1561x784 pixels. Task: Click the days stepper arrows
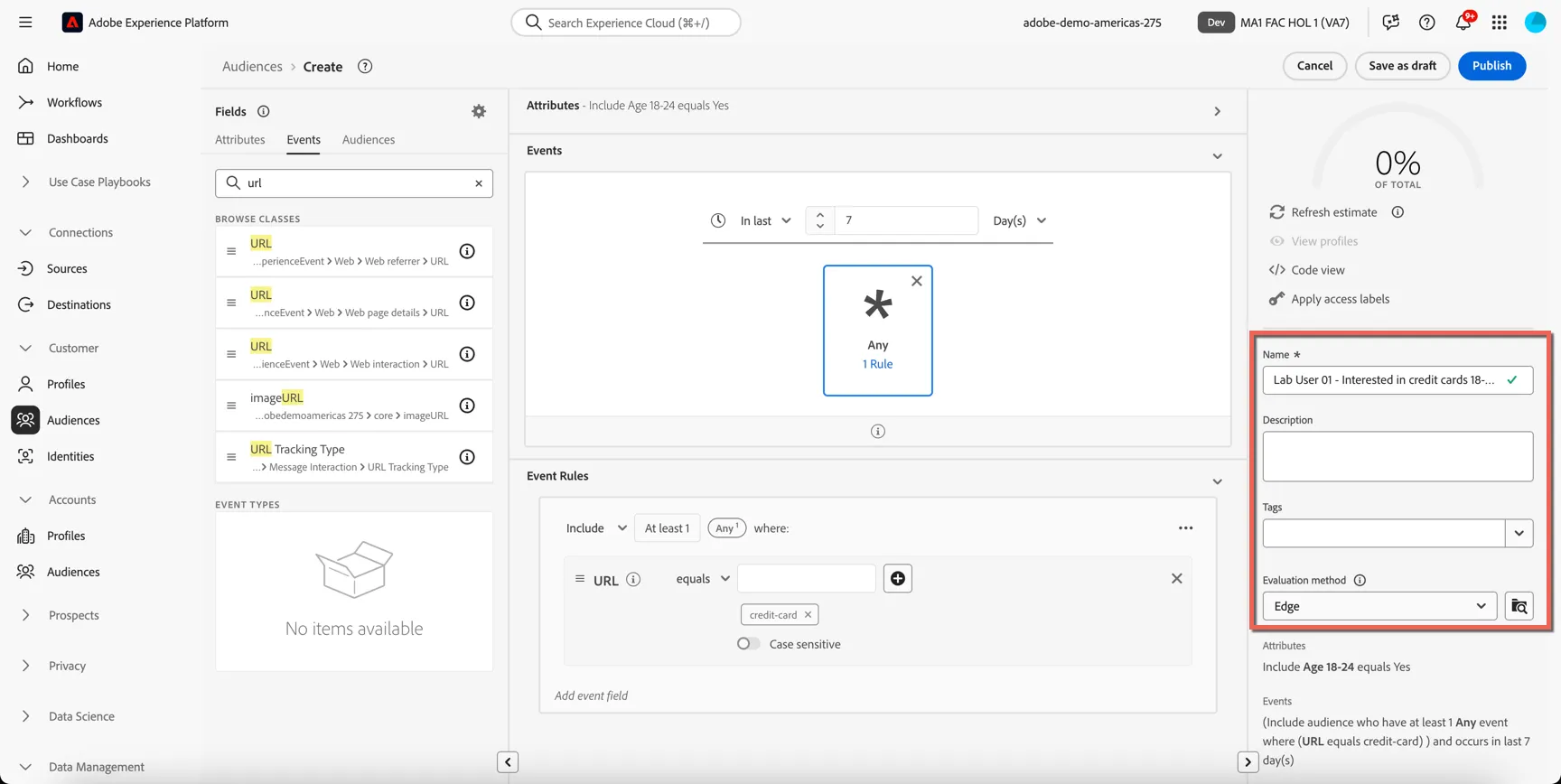[x=820, y=221]
